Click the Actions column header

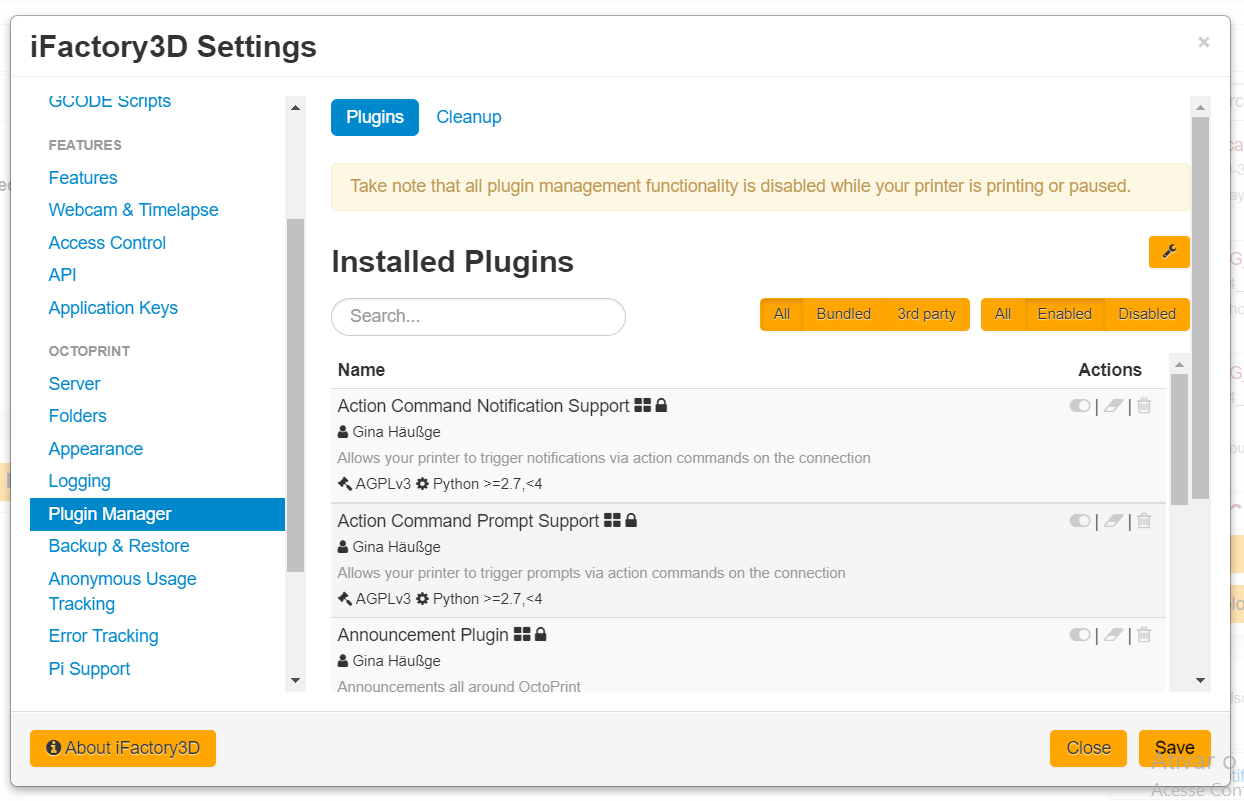[x=1109, y=370]
